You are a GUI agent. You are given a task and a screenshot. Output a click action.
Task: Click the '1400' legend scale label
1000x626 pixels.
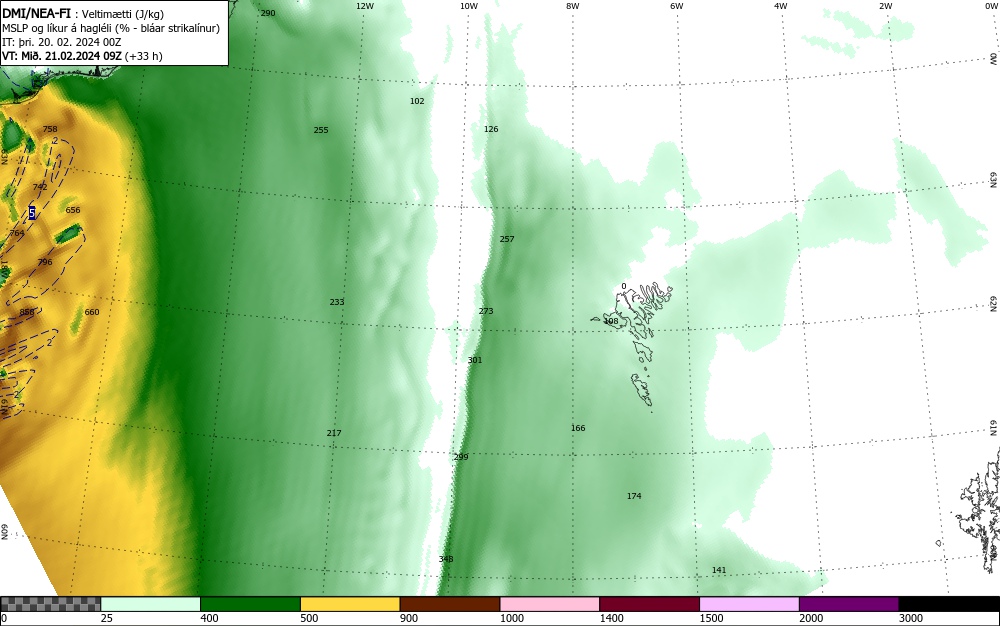(611, 618)
